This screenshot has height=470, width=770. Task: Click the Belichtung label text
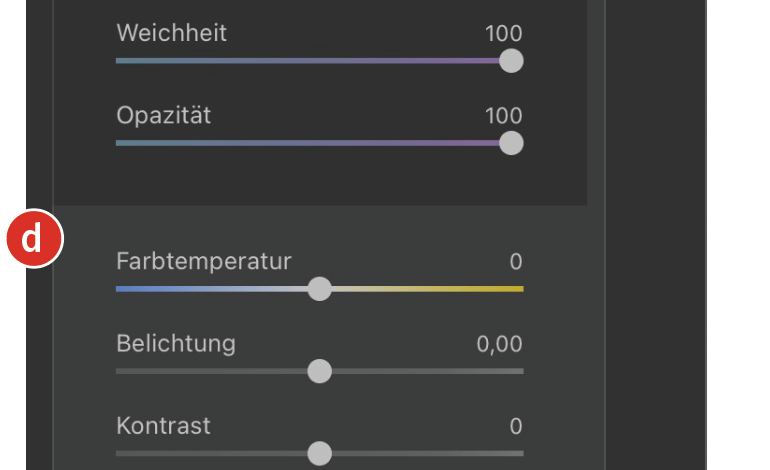pyautogui.click(x=176, y=344)
